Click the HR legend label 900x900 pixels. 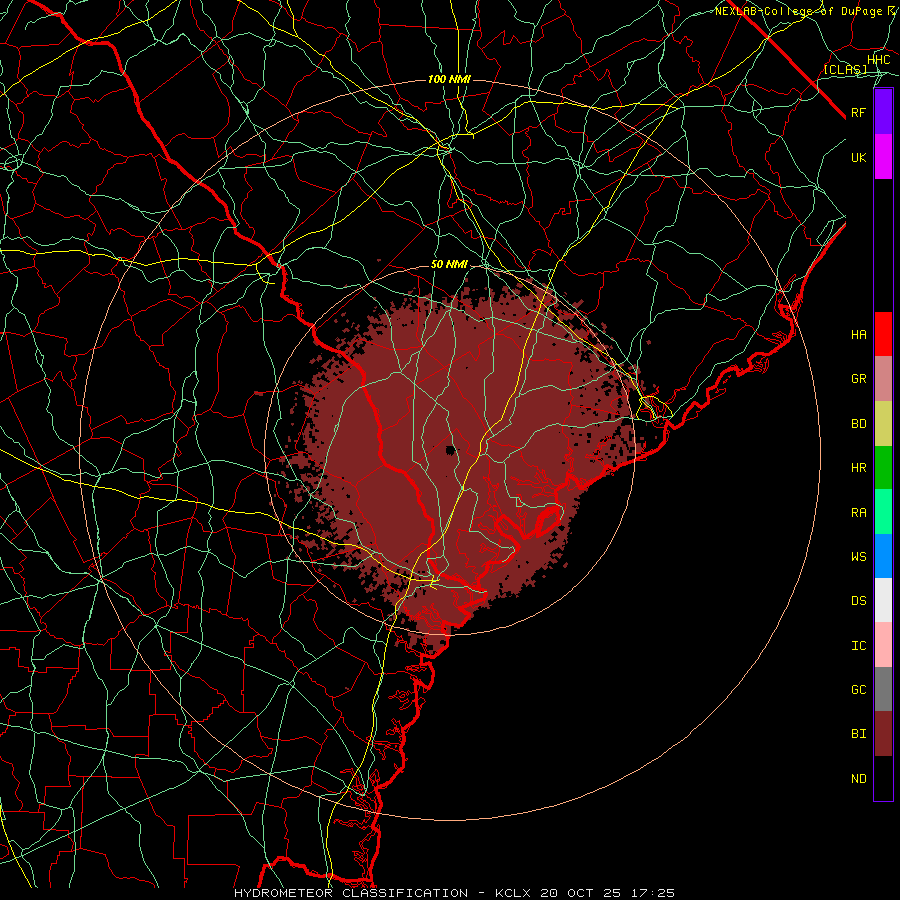pos(859,468)
